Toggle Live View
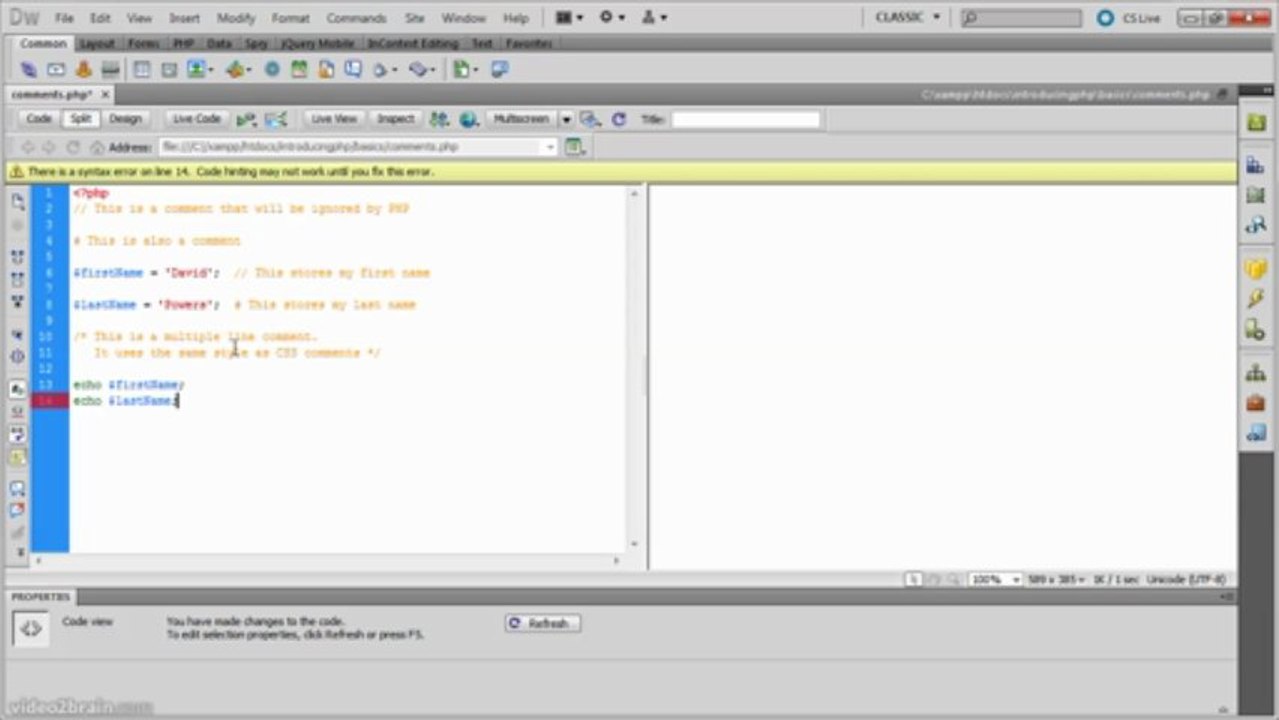Image resolution: width=1279 pixels, height=720 pixels. click(334, 119)
